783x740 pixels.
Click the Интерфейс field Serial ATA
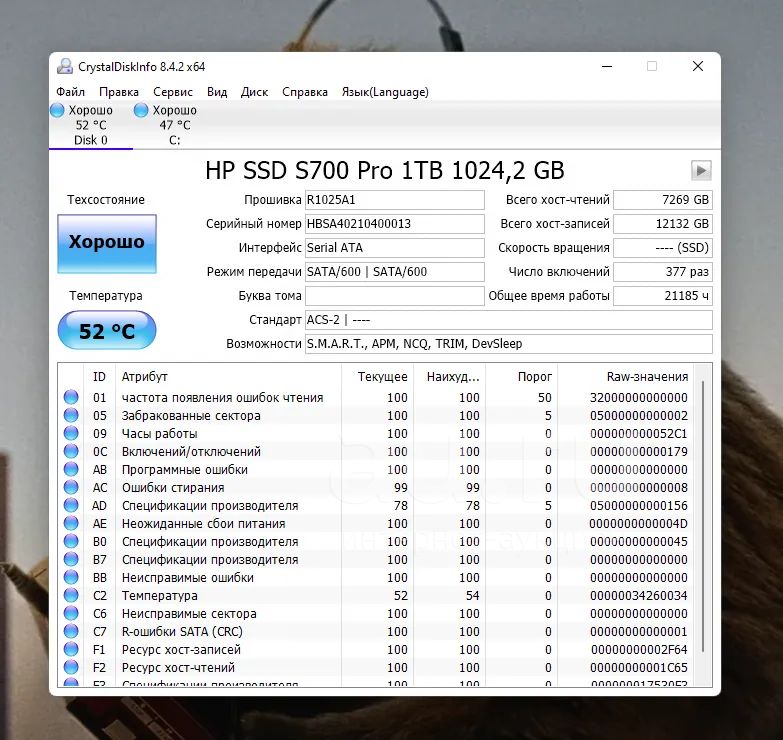point(394,248)
